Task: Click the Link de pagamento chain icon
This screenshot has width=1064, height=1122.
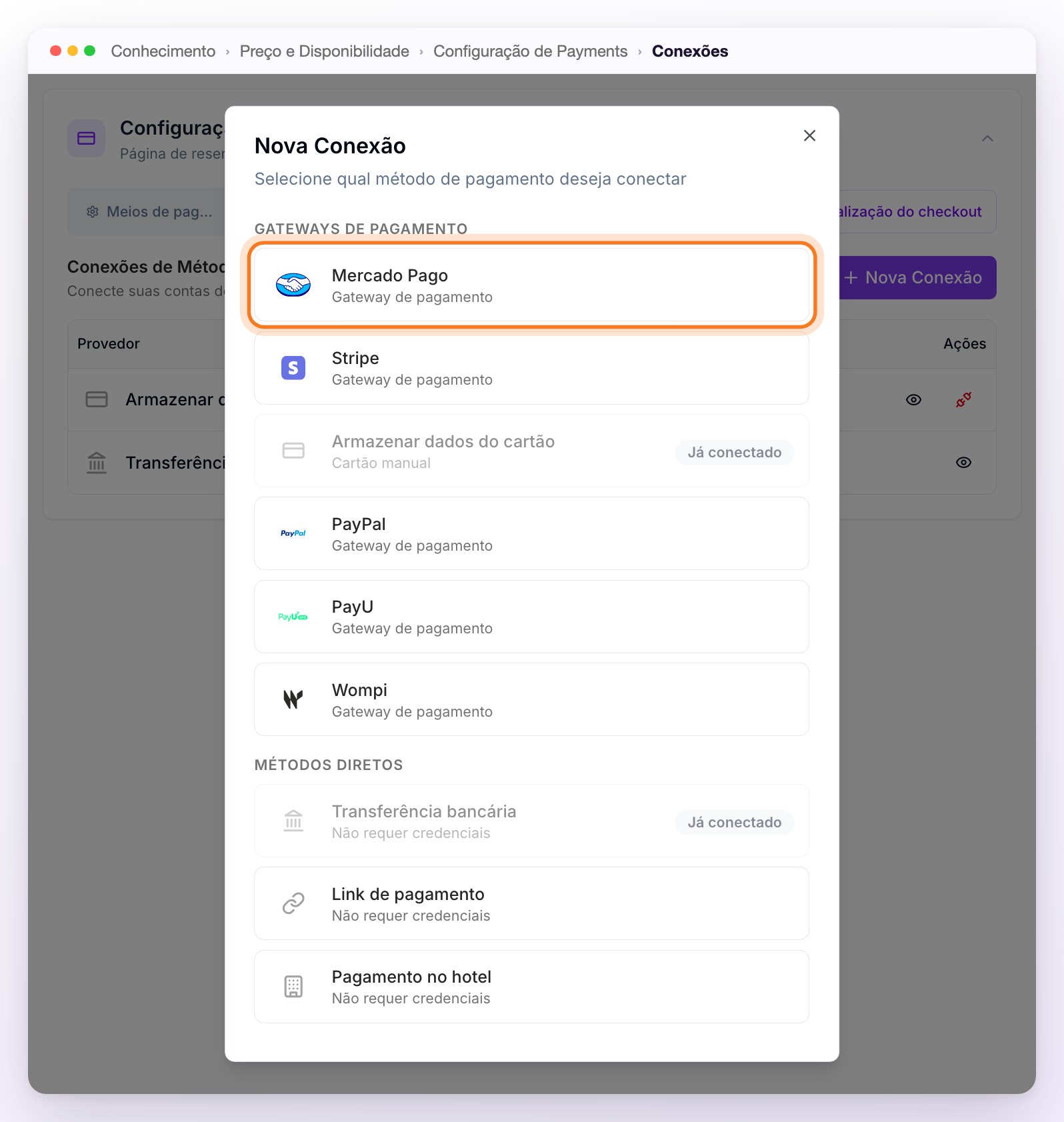Action: click(x=293, y=903)
